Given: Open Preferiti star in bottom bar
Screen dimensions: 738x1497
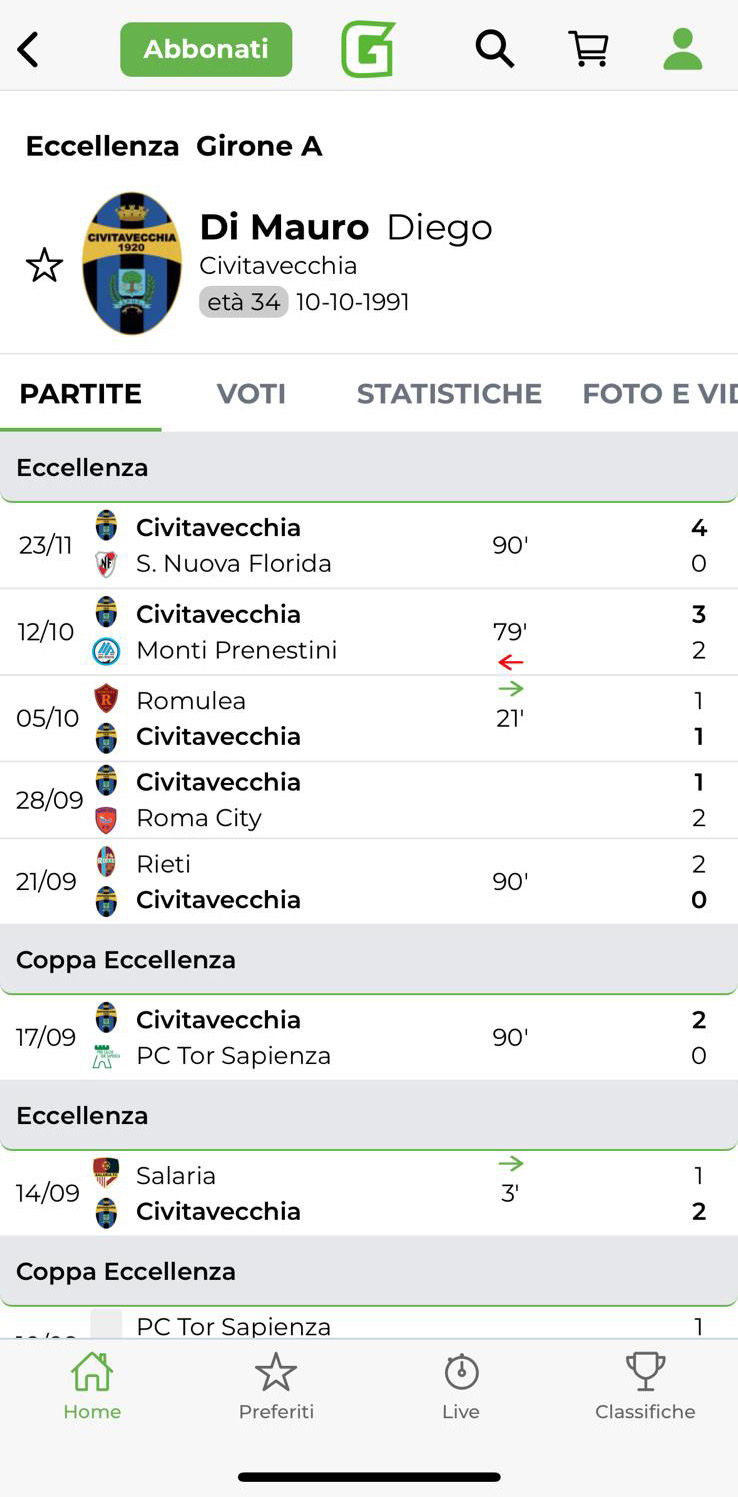Looking at the screenshot, I should pos(276,1372).
